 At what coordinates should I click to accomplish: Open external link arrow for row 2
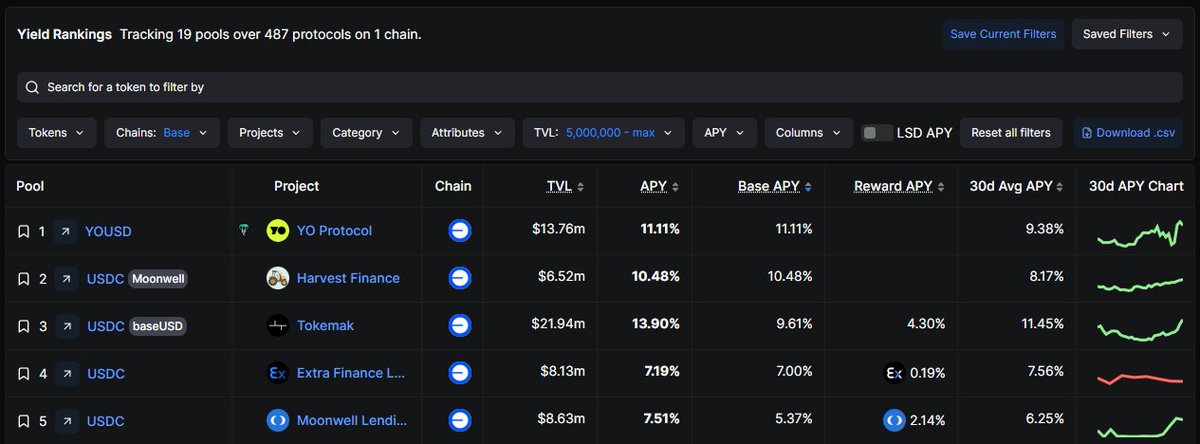[x=66, y=279]
